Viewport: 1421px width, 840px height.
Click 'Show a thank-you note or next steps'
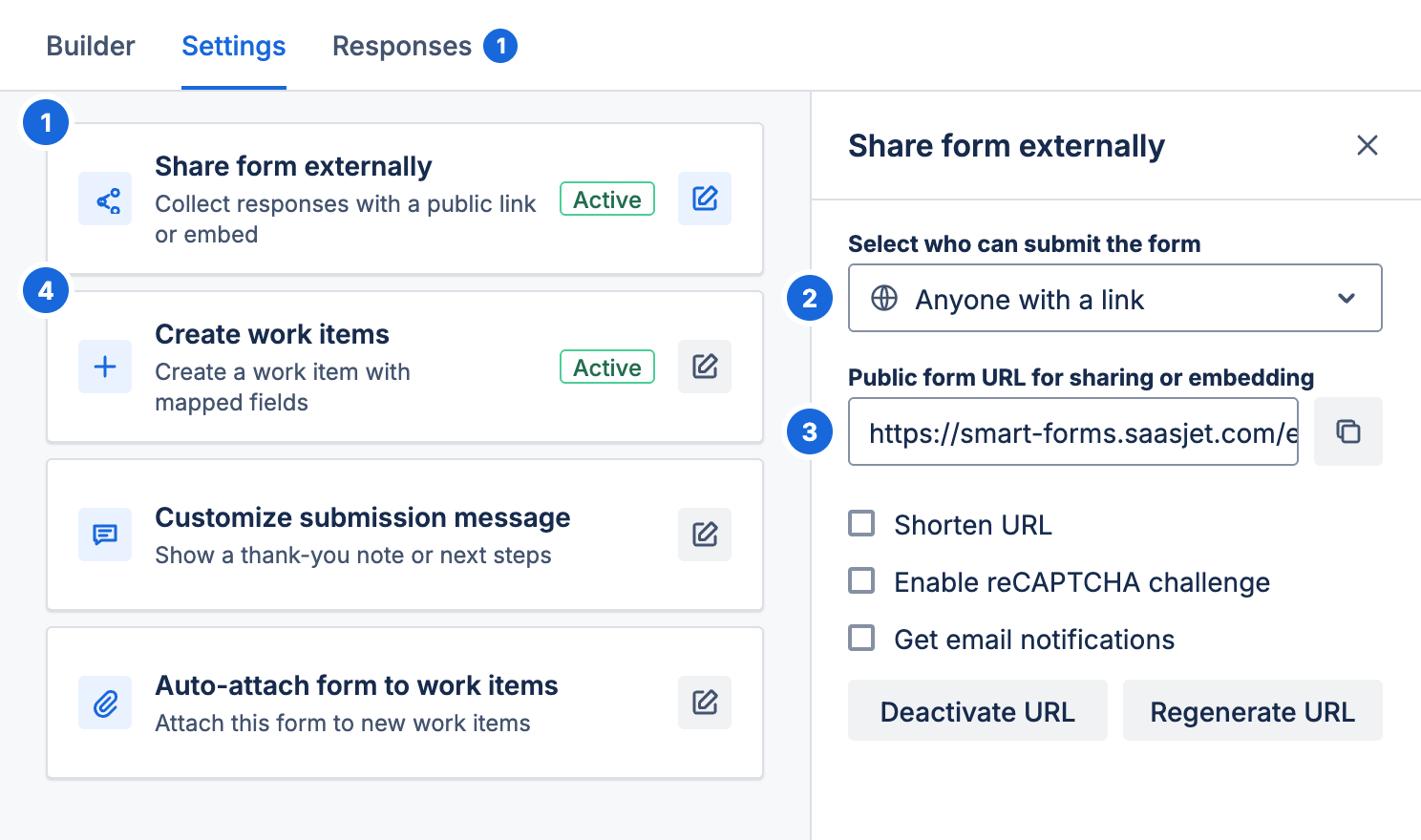click(x=353, y=556)
